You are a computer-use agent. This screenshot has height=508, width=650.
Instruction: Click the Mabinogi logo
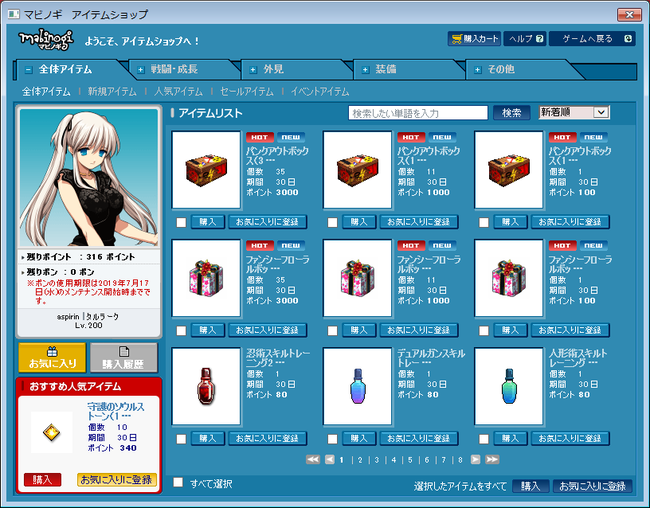point(46,40)
